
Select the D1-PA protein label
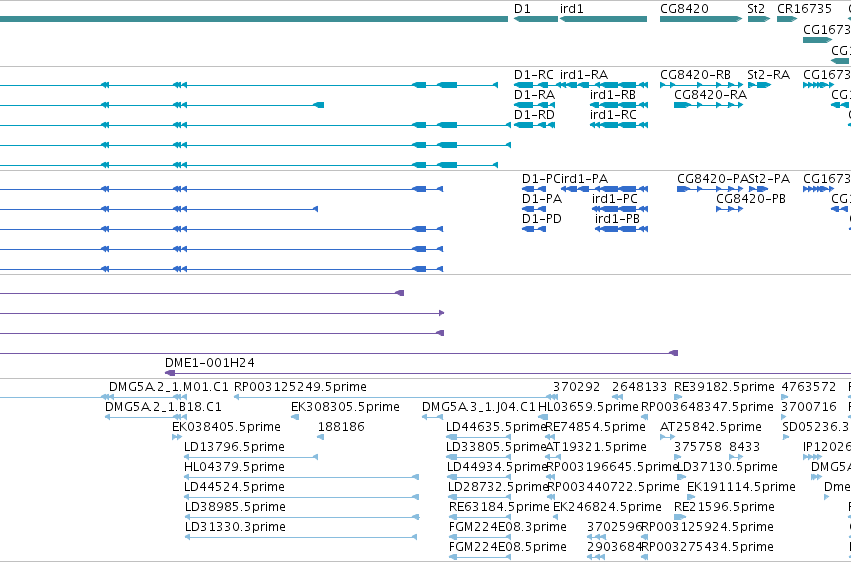tap(542, 199)
